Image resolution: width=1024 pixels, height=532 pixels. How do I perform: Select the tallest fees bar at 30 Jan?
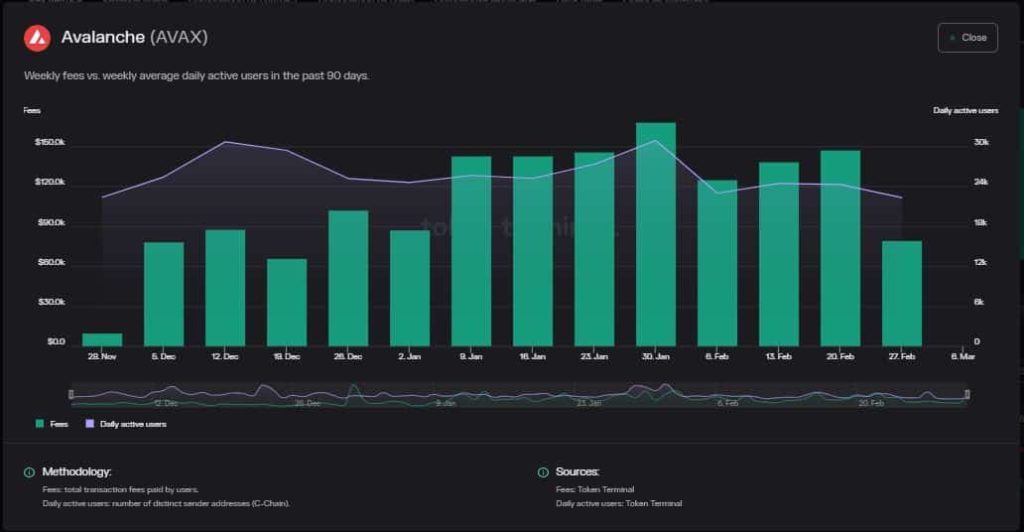(x=656, y=235)
